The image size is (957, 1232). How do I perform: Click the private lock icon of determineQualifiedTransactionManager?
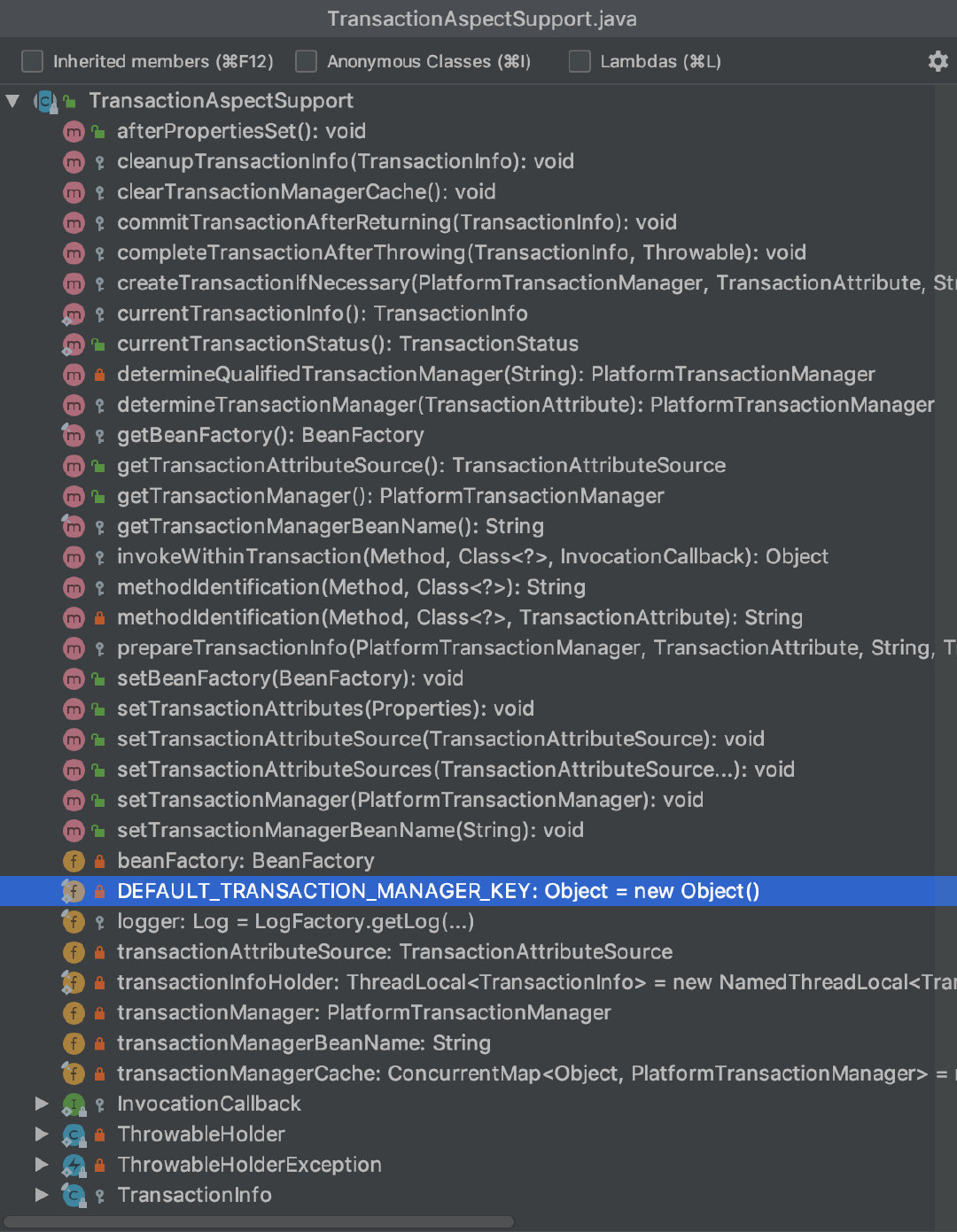coord(99,375)
